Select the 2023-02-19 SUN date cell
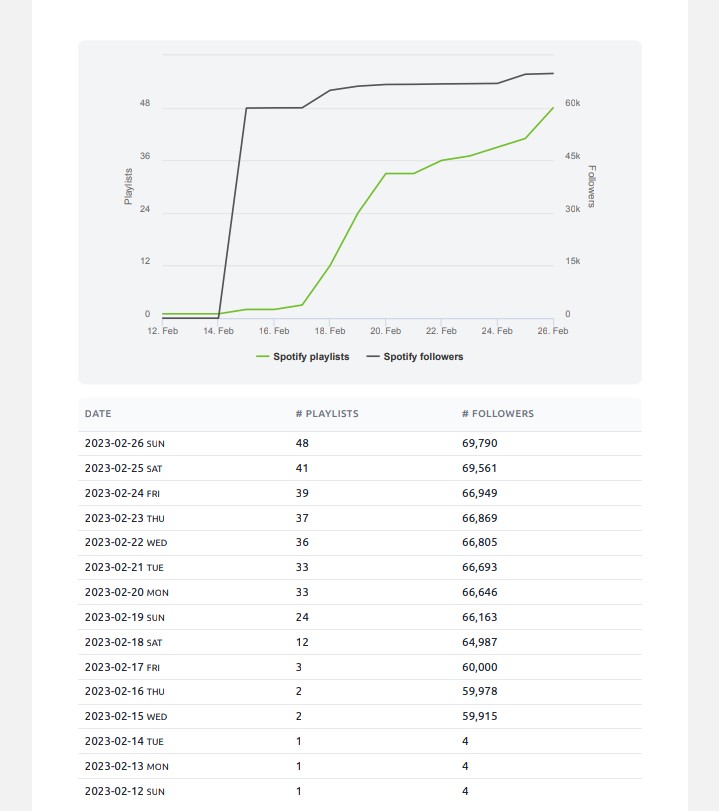719x811 pixels. coord(125,617)
